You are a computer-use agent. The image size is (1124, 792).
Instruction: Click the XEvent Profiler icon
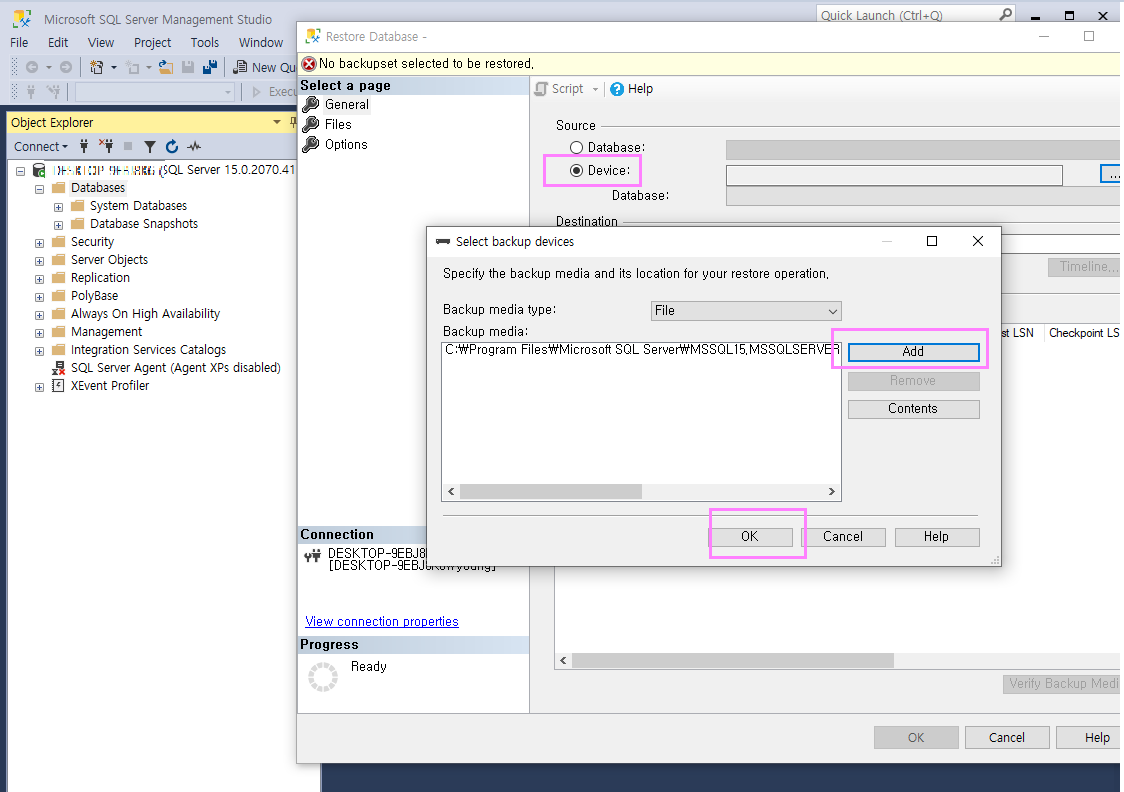tap(59, 386)
